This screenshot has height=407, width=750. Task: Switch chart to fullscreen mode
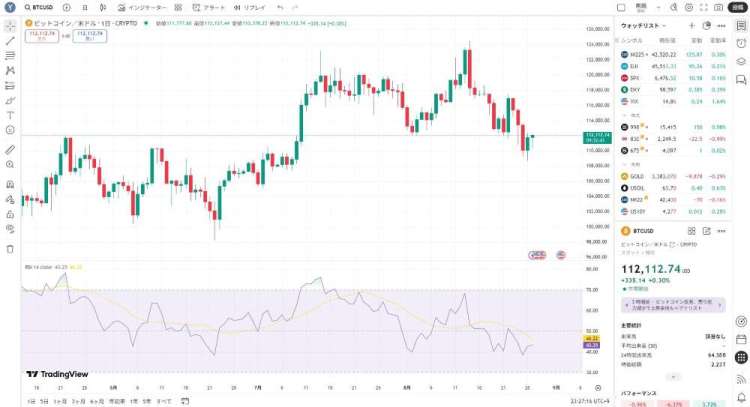(x=704, y=8)
